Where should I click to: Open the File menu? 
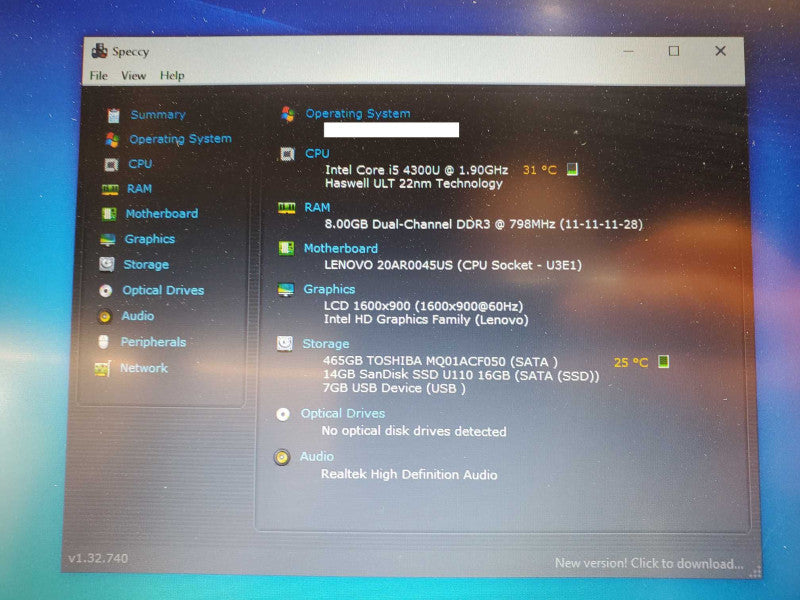point(98,76)
